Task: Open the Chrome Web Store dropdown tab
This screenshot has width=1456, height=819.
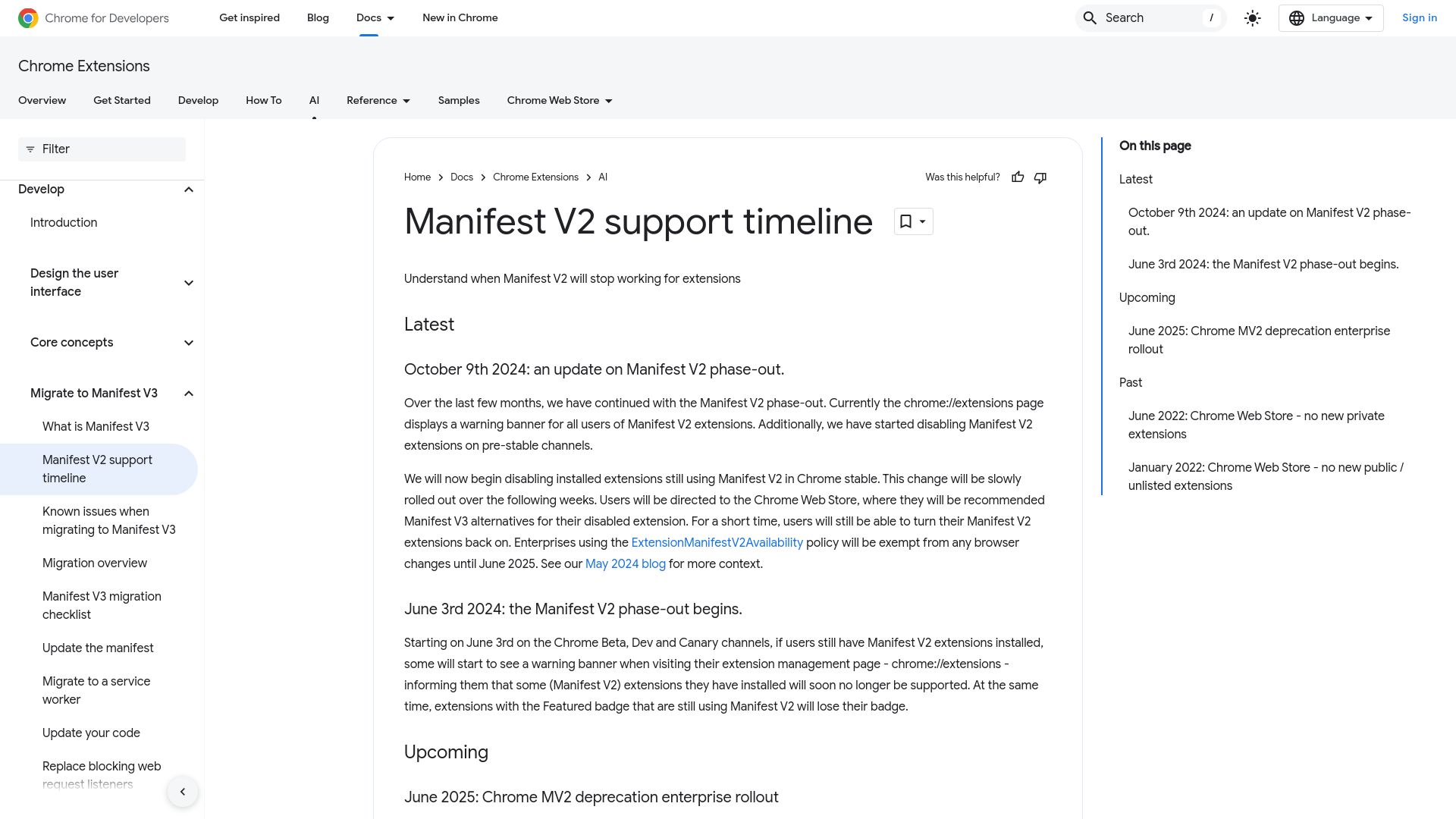Action: click(560, 101)
